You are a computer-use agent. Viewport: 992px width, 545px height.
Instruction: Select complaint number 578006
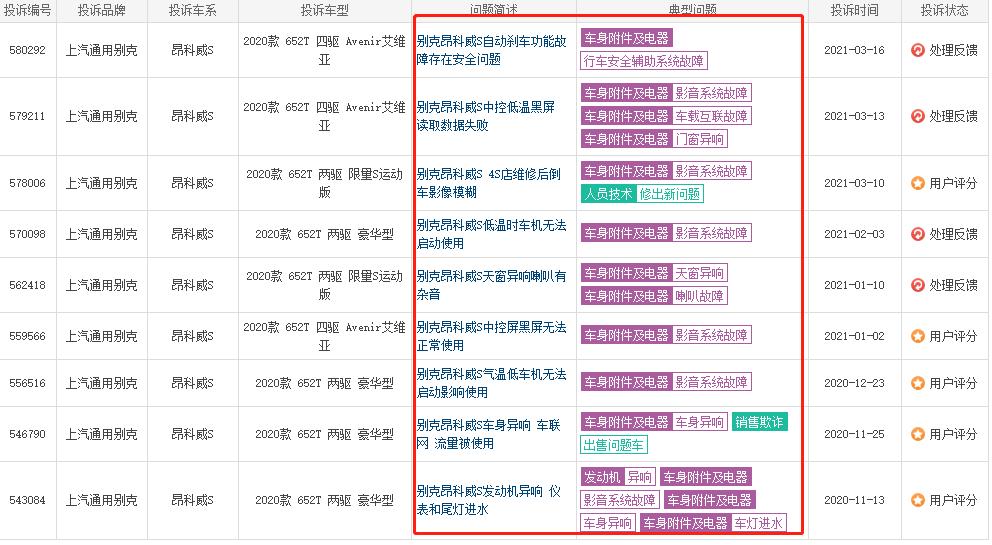27,183
